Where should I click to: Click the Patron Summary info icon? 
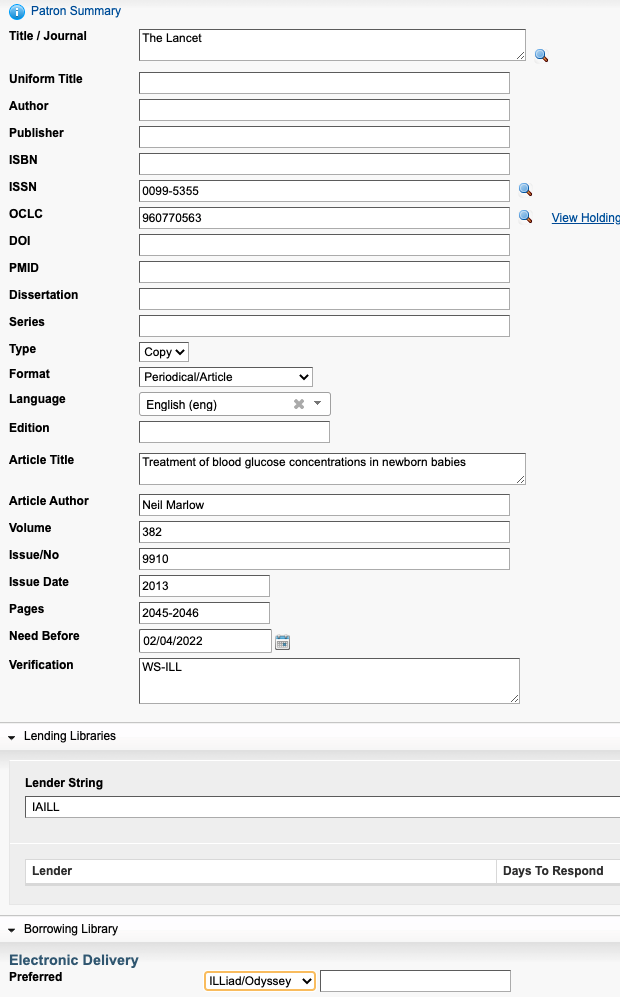[17, 11]
